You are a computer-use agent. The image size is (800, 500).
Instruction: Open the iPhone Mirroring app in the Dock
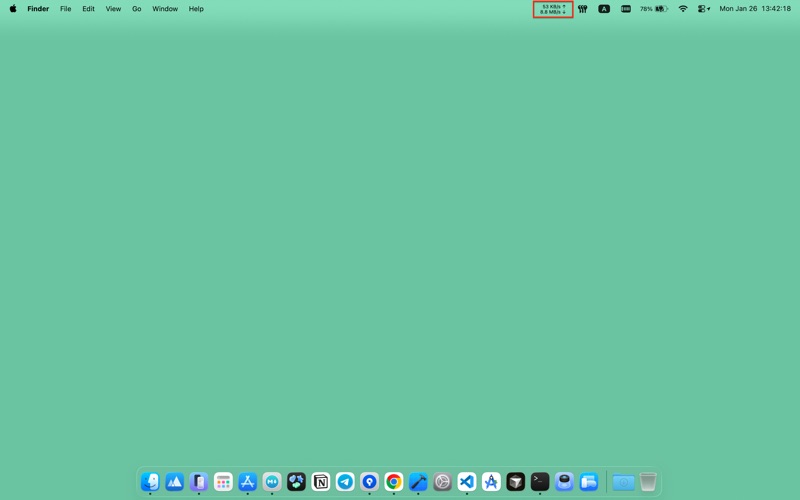coord(199,482)
